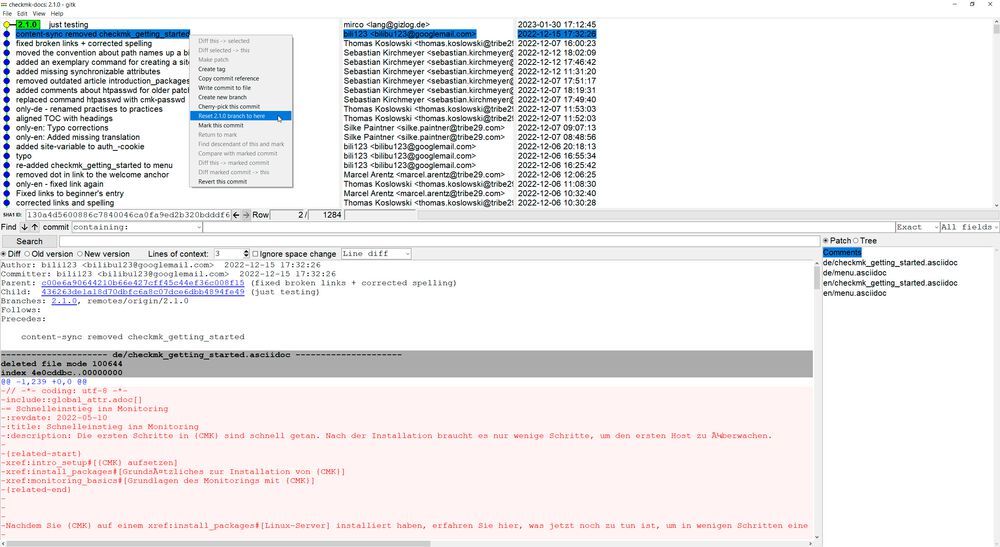Open the Line diff dropdown
This screenshot has height=547, width=1000.
[376, 254]
